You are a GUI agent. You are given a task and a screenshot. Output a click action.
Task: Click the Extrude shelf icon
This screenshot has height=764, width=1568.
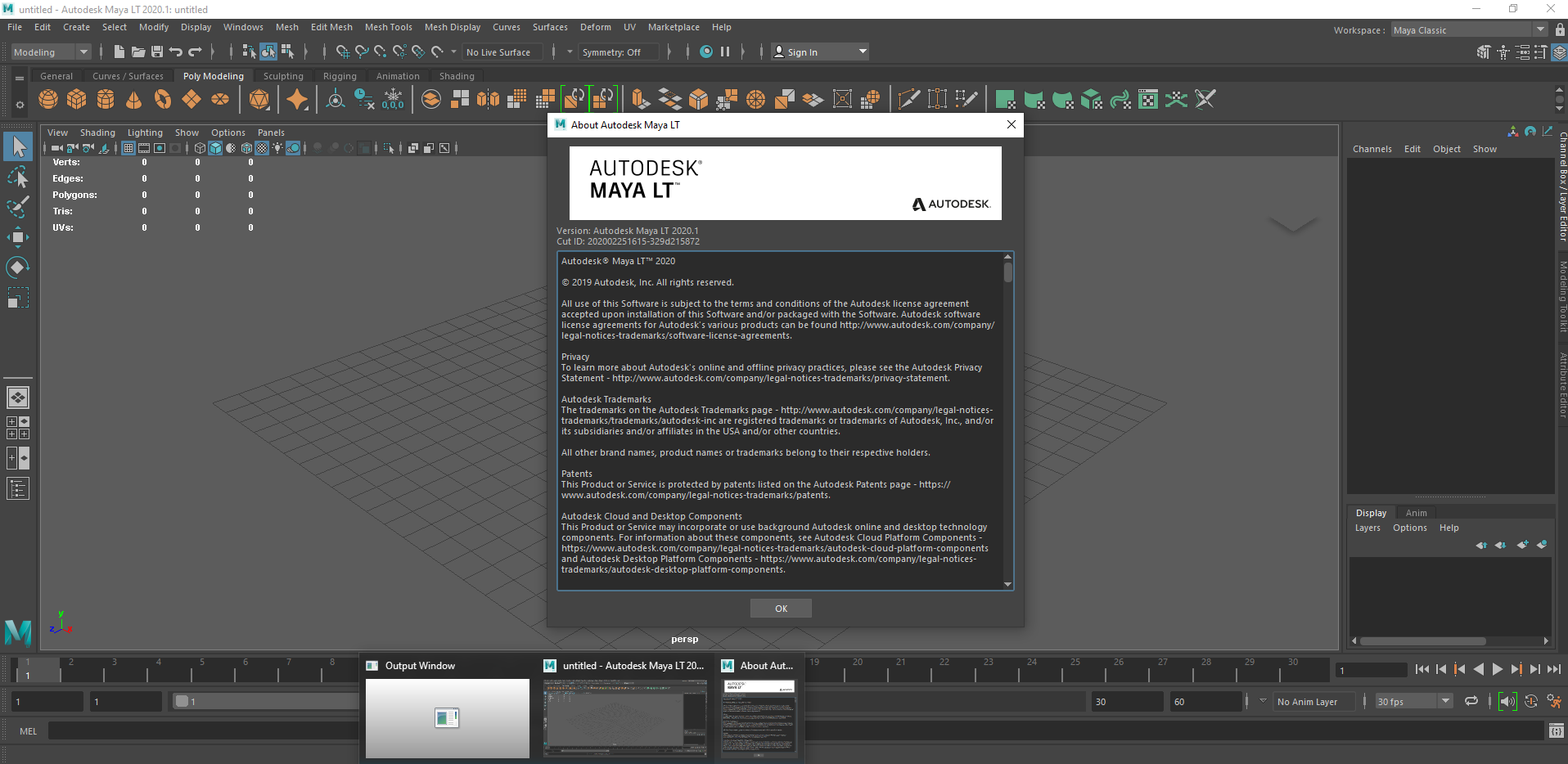click(641, 100)
